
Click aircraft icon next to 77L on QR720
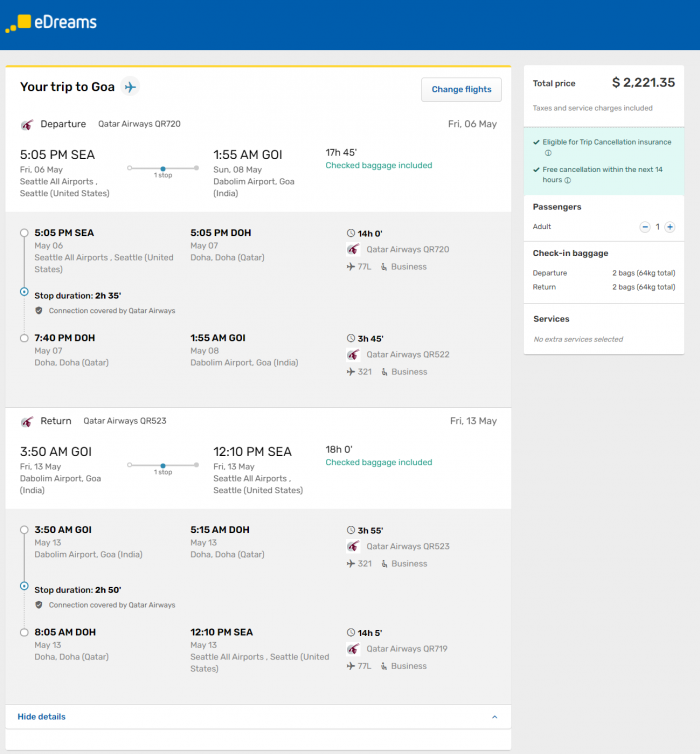pos(351,267)
